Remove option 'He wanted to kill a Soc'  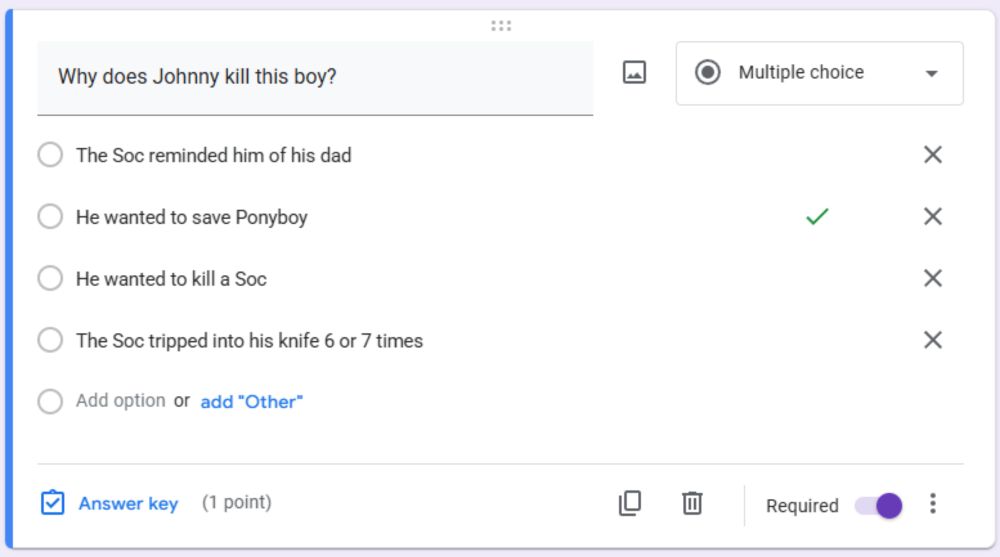(x=933, y=279)
